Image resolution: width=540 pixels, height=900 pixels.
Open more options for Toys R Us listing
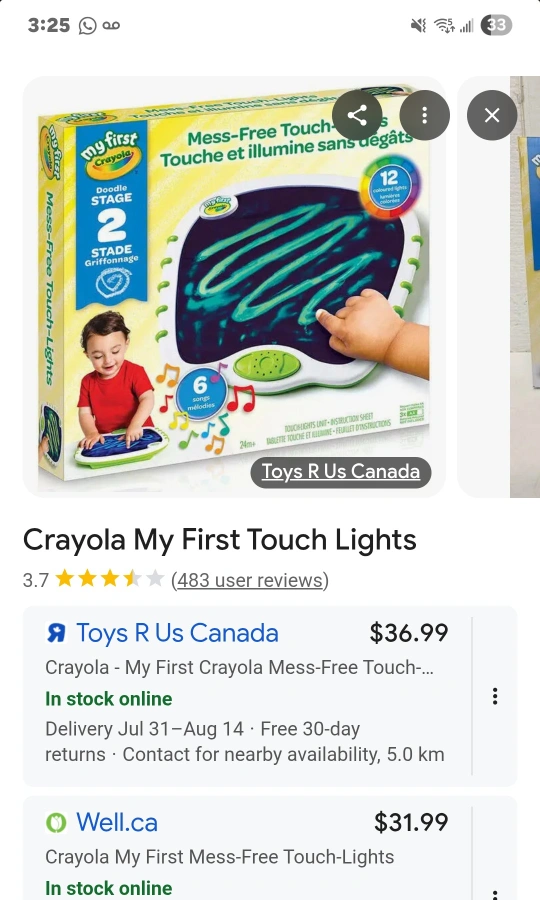pos(495,696)
